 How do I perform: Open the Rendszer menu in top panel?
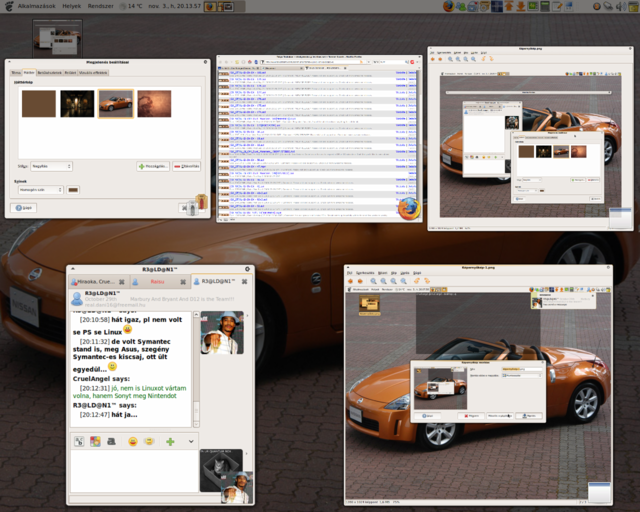click(x=102, y=6)
